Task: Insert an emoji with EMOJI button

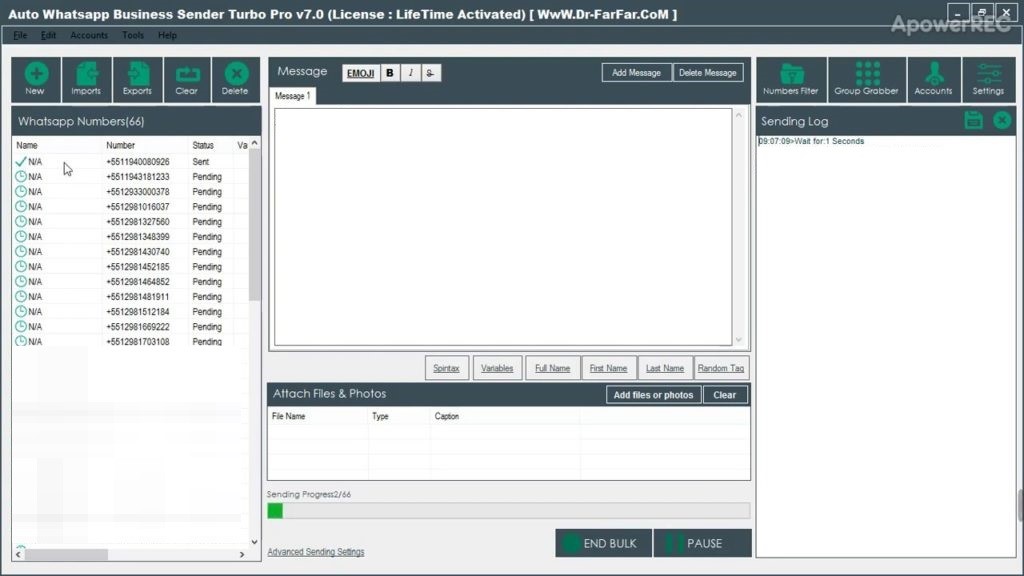Action: click(x=360, y=73)
